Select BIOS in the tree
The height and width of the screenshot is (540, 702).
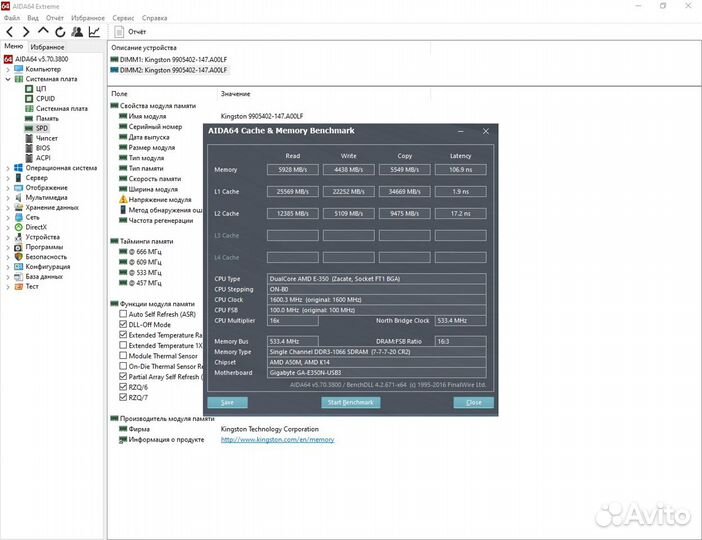[43, 148]
